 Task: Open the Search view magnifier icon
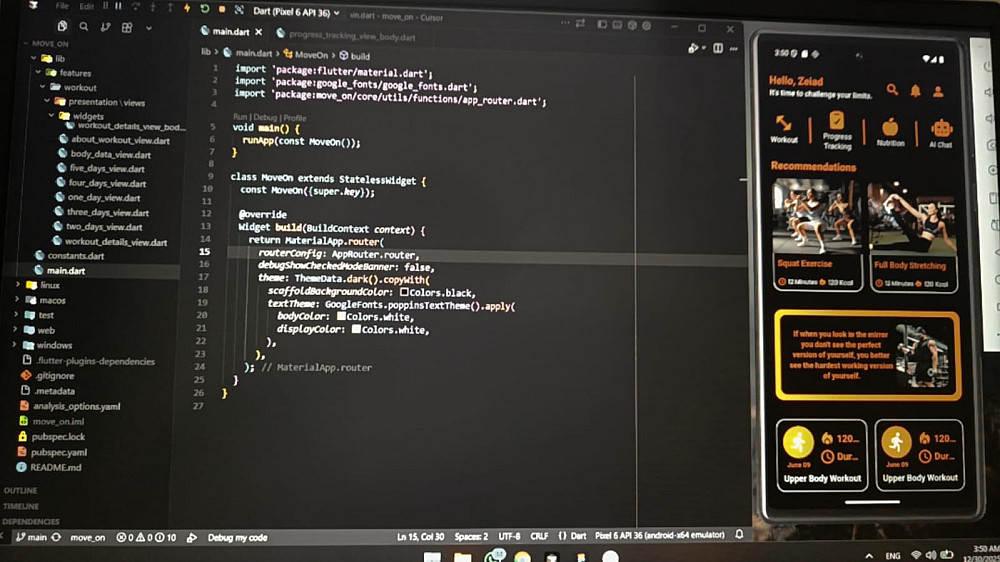tap(84, 27)
